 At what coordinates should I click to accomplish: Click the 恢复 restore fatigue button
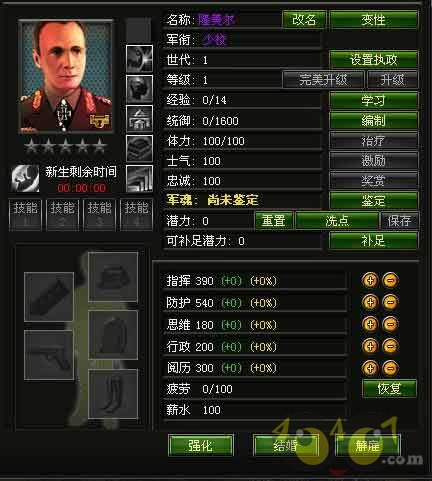(x=389, y=389)
